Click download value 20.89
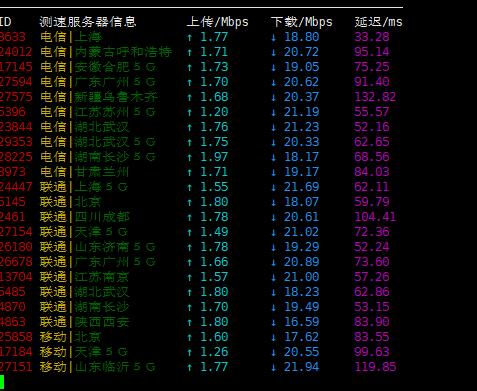 pyautogui.click(x=301, y=262)
